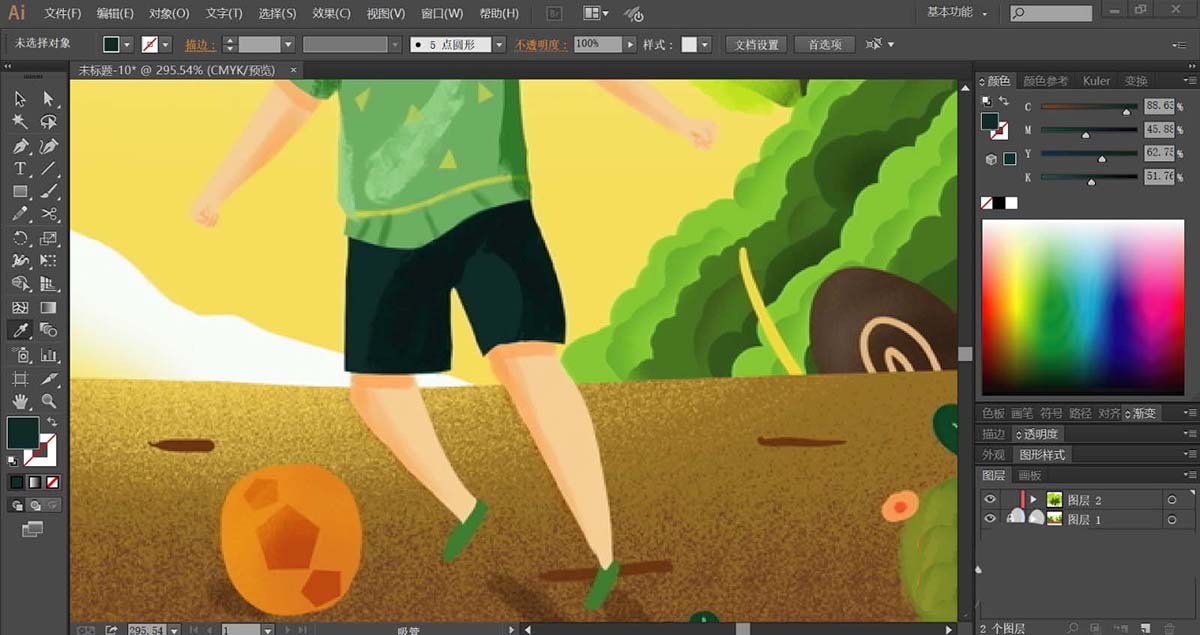Open the 文件(F) menu
1200x635 pixels.
(62, 13)
